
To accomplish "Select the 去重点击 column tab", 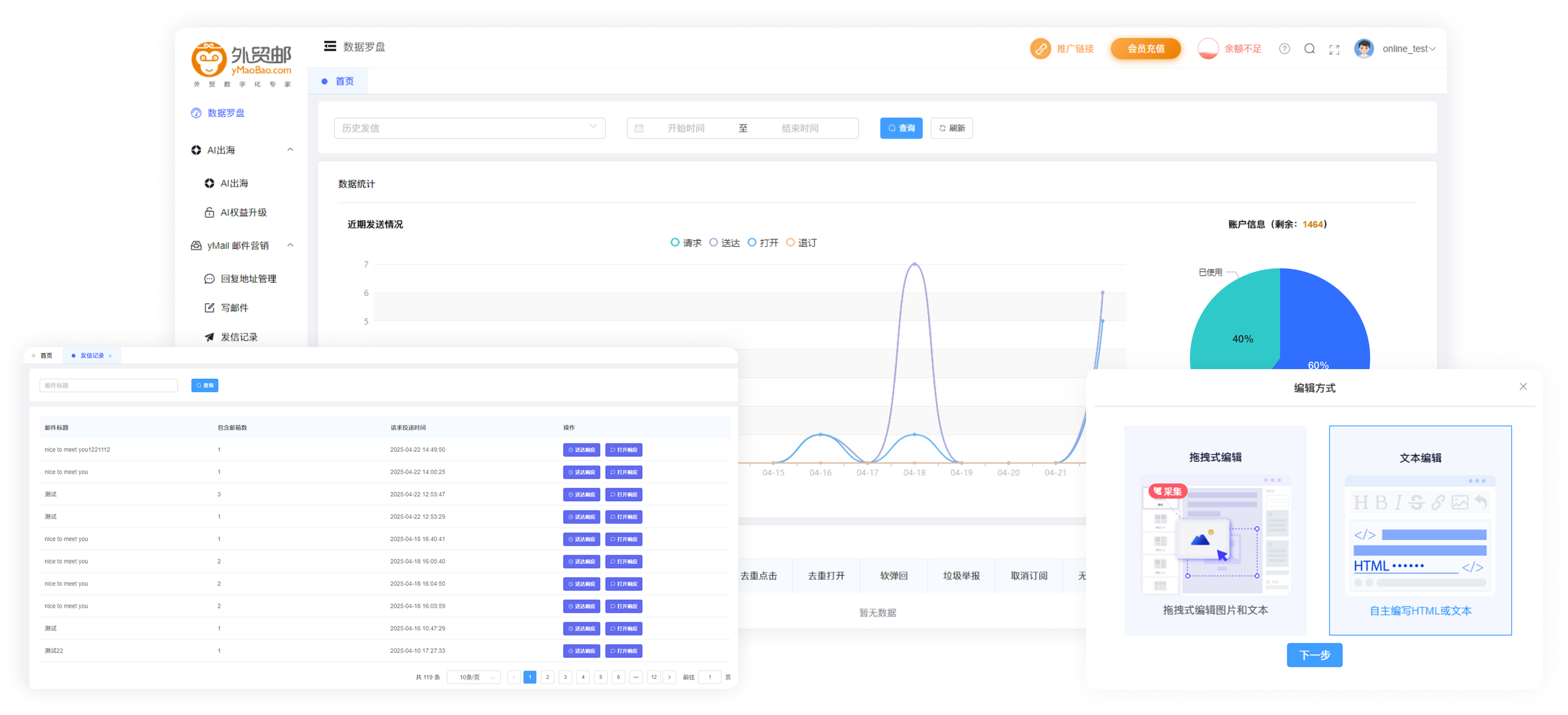I will click(759, 576).
